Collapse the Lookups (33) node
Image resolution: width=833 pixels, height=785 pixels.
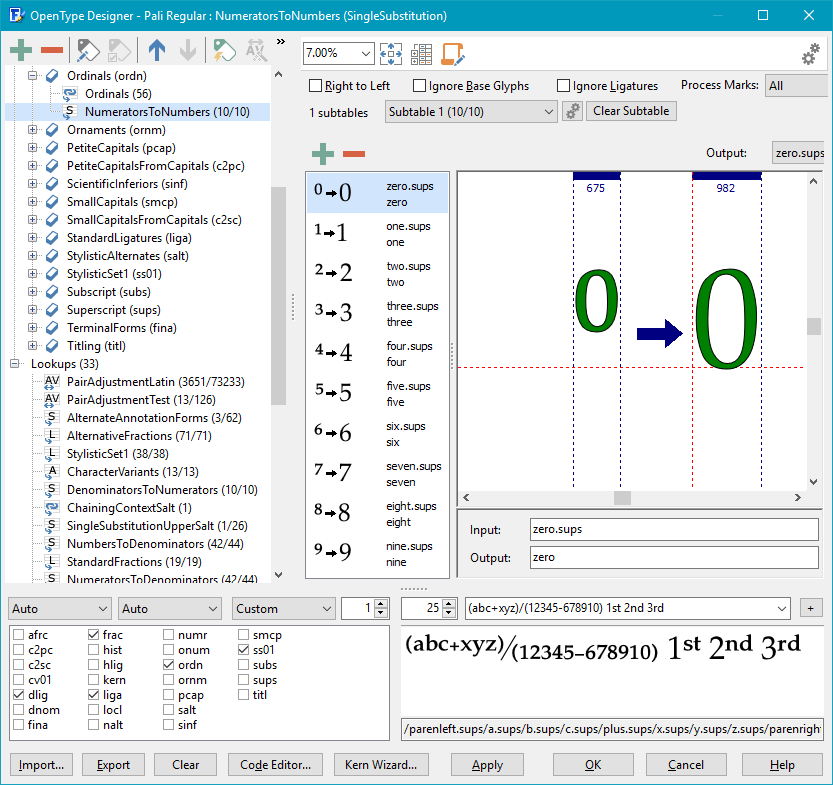[x=14, y=364]
